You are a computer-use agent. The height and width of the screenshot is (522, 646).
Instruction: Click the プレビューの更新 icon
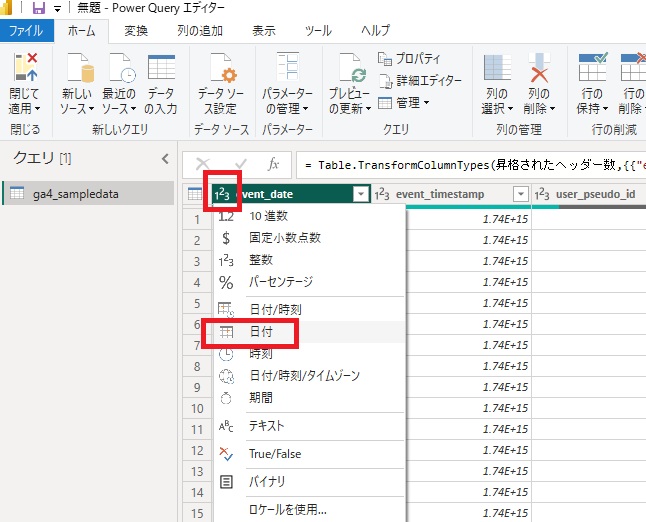tap(351, 67)
